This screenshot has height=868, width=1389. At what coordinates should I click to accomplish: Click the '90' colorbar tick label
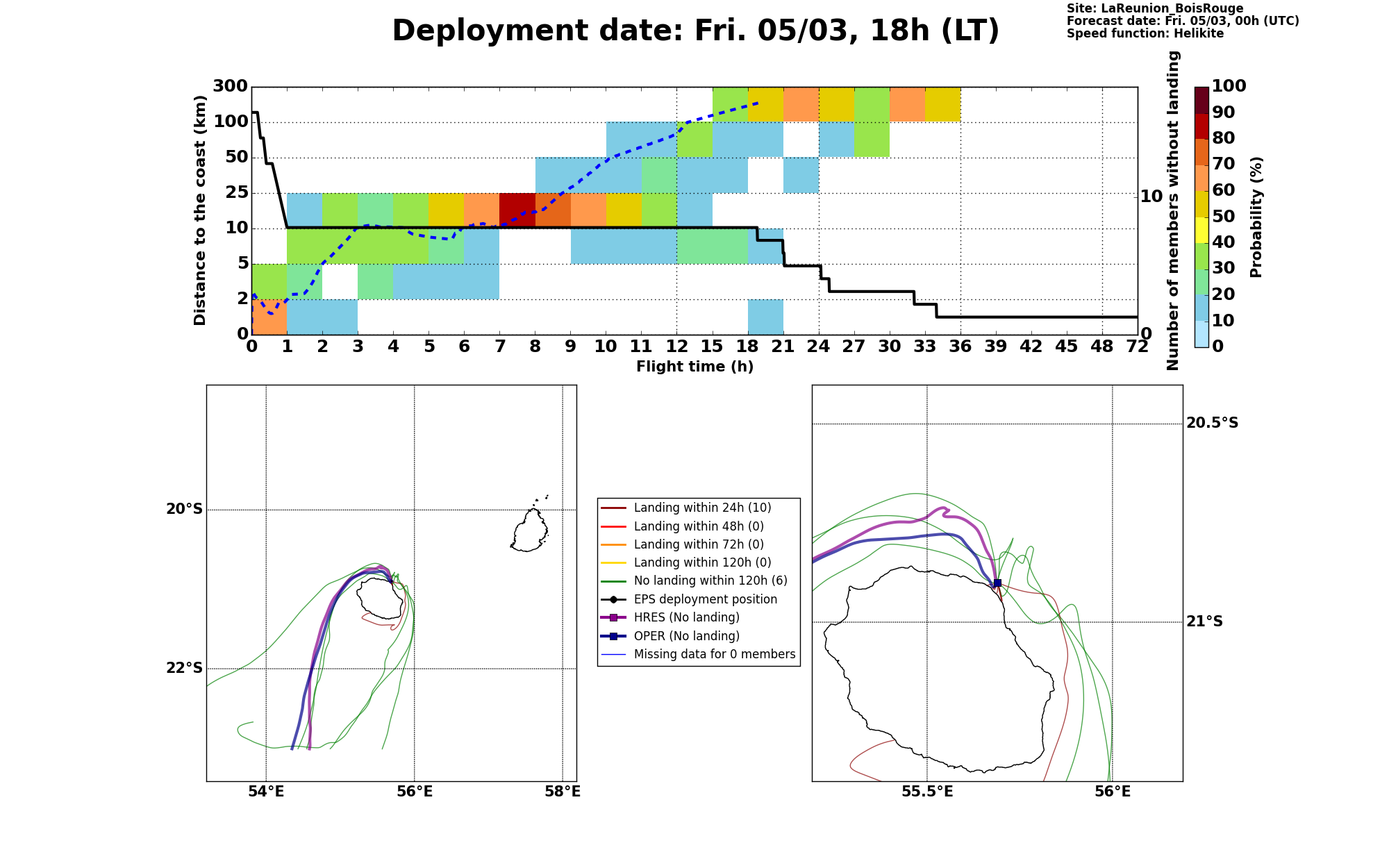(x=1223, y=112)
